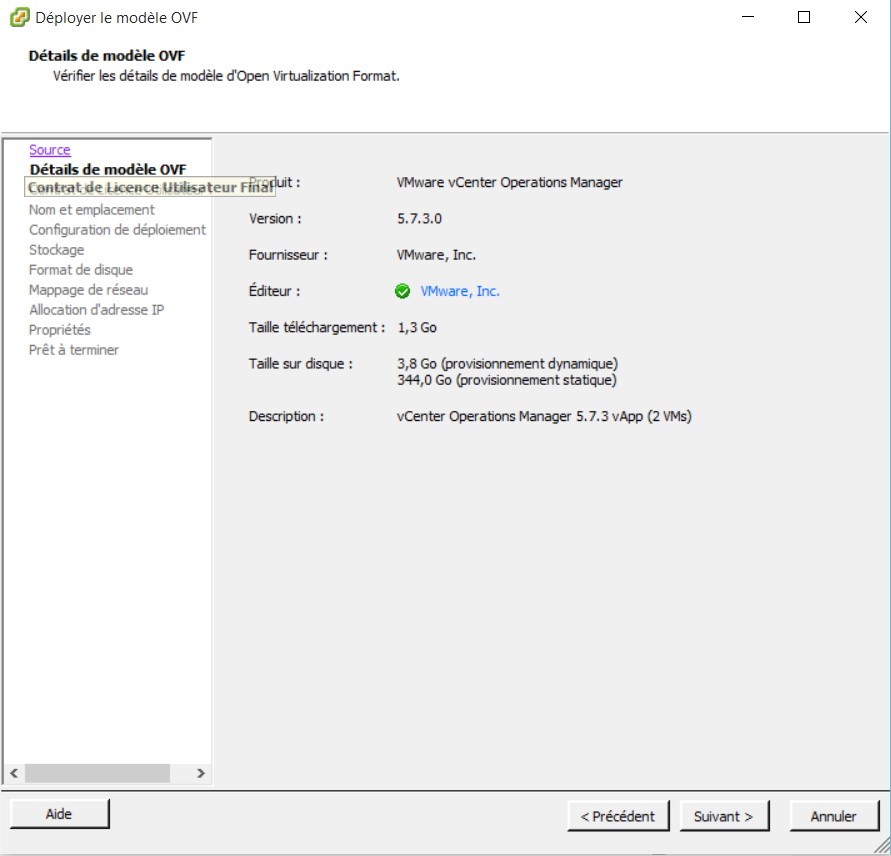Click the Éditeur label
The height and width of the screenshot is (856, 891).
click(274, 291)
